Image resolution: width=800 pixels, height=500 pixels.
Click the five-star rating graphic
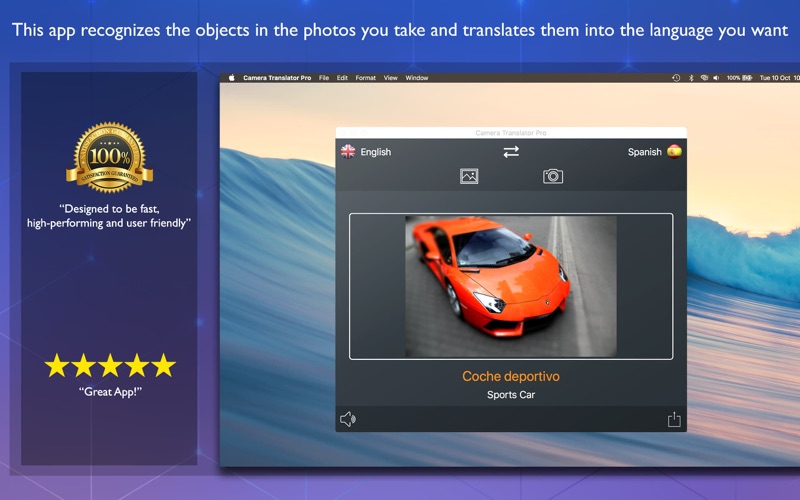(x=110, y=365)
